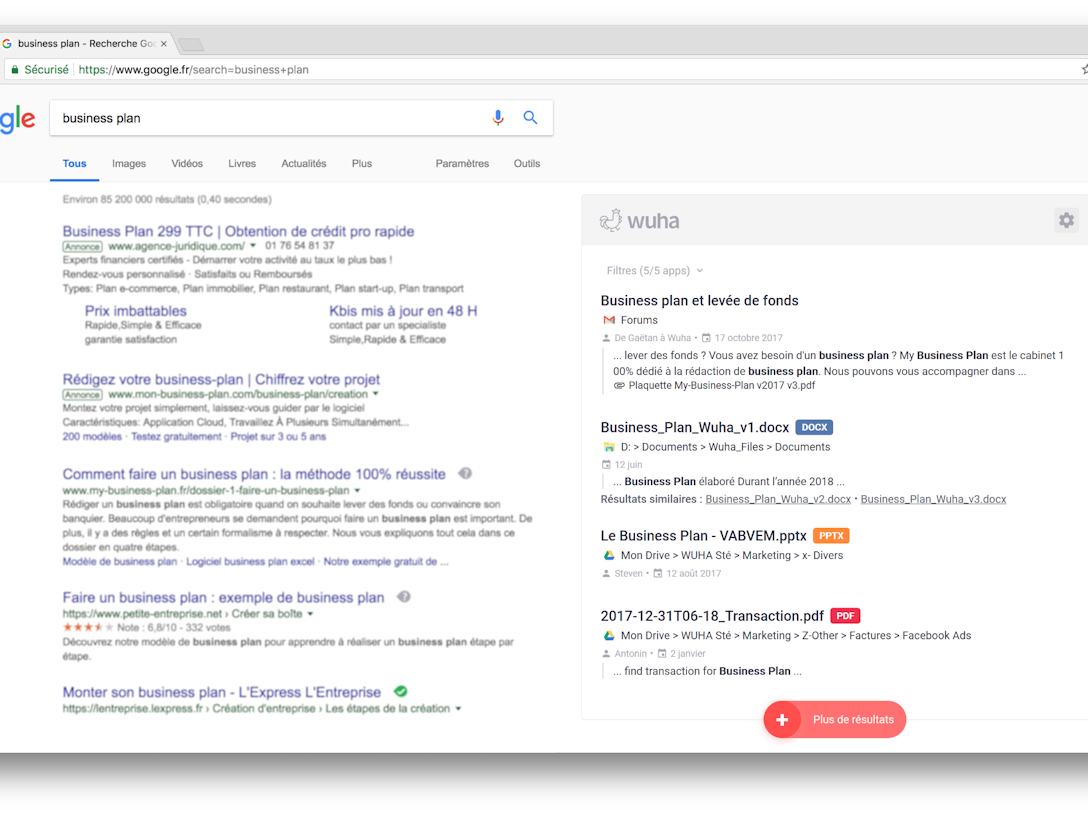Open dropdown arrow next to agence-juridique.com URL
The width and height of the screenshot is (1088, 816).
[x=253, y=246]
